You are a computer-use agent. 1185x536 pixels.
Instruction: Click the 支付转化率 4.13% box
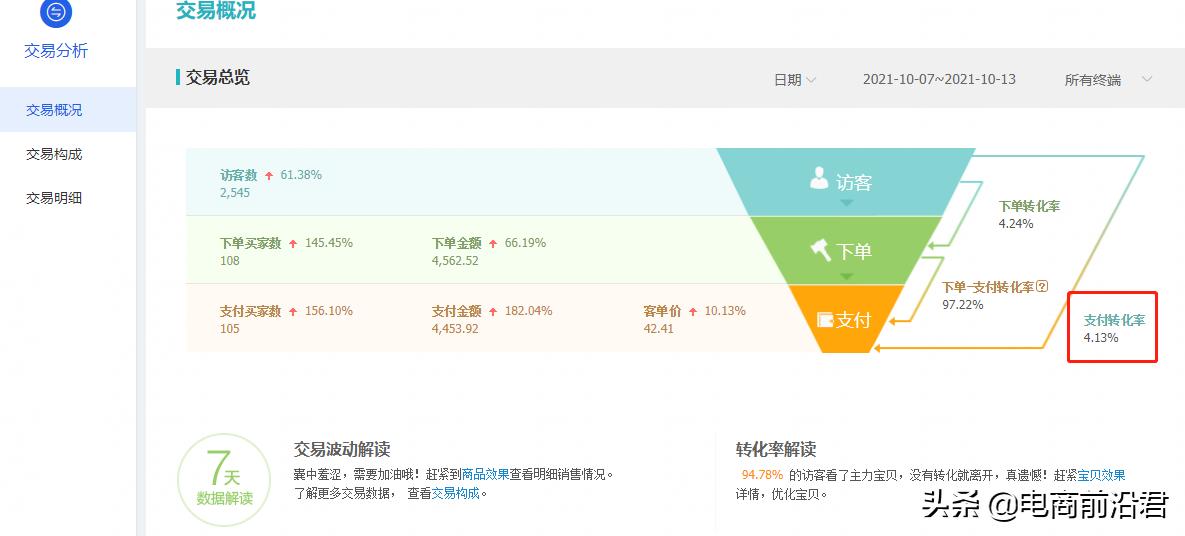point(1112,327)
